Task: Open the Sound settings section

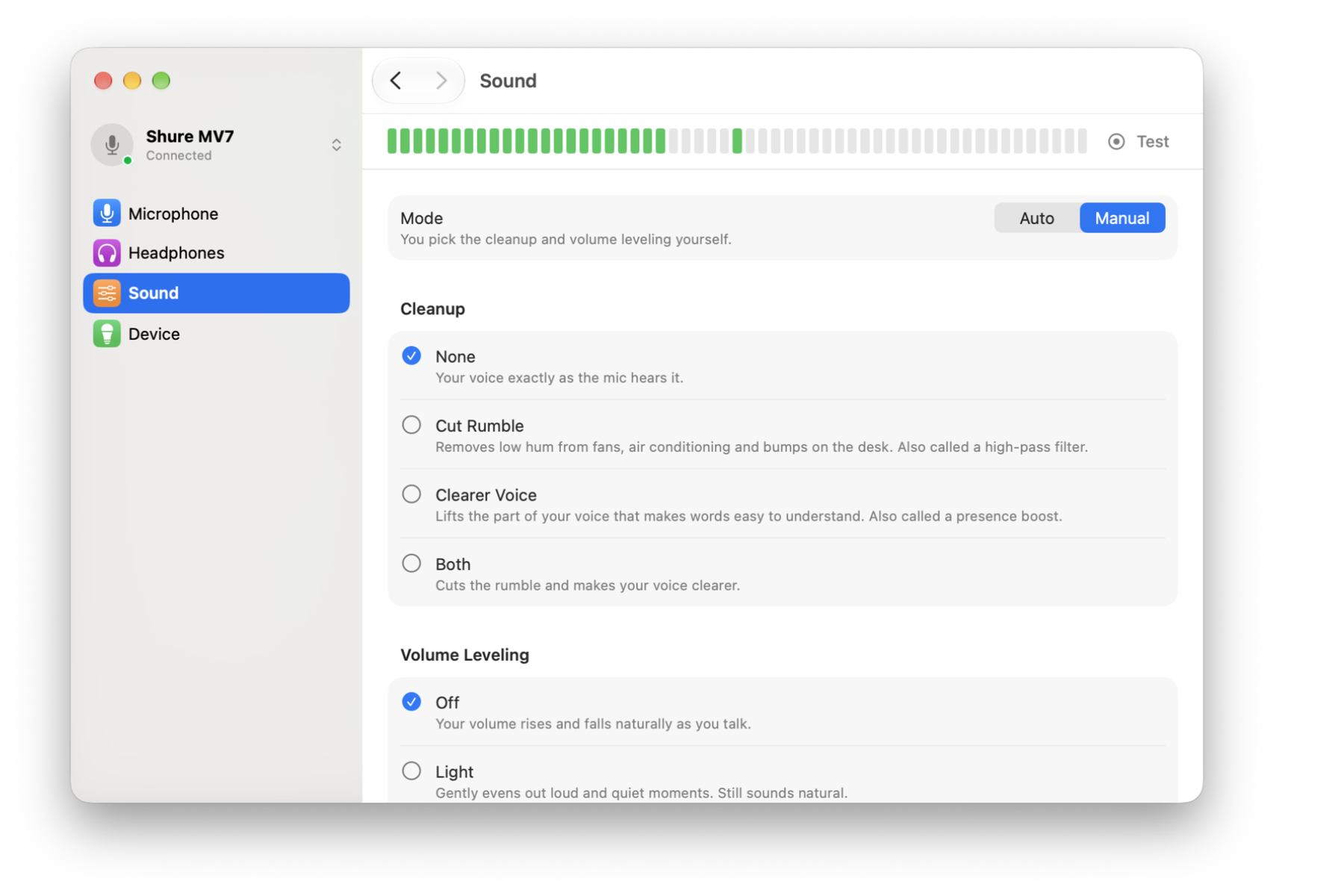Action: click(x=217, y=293)
